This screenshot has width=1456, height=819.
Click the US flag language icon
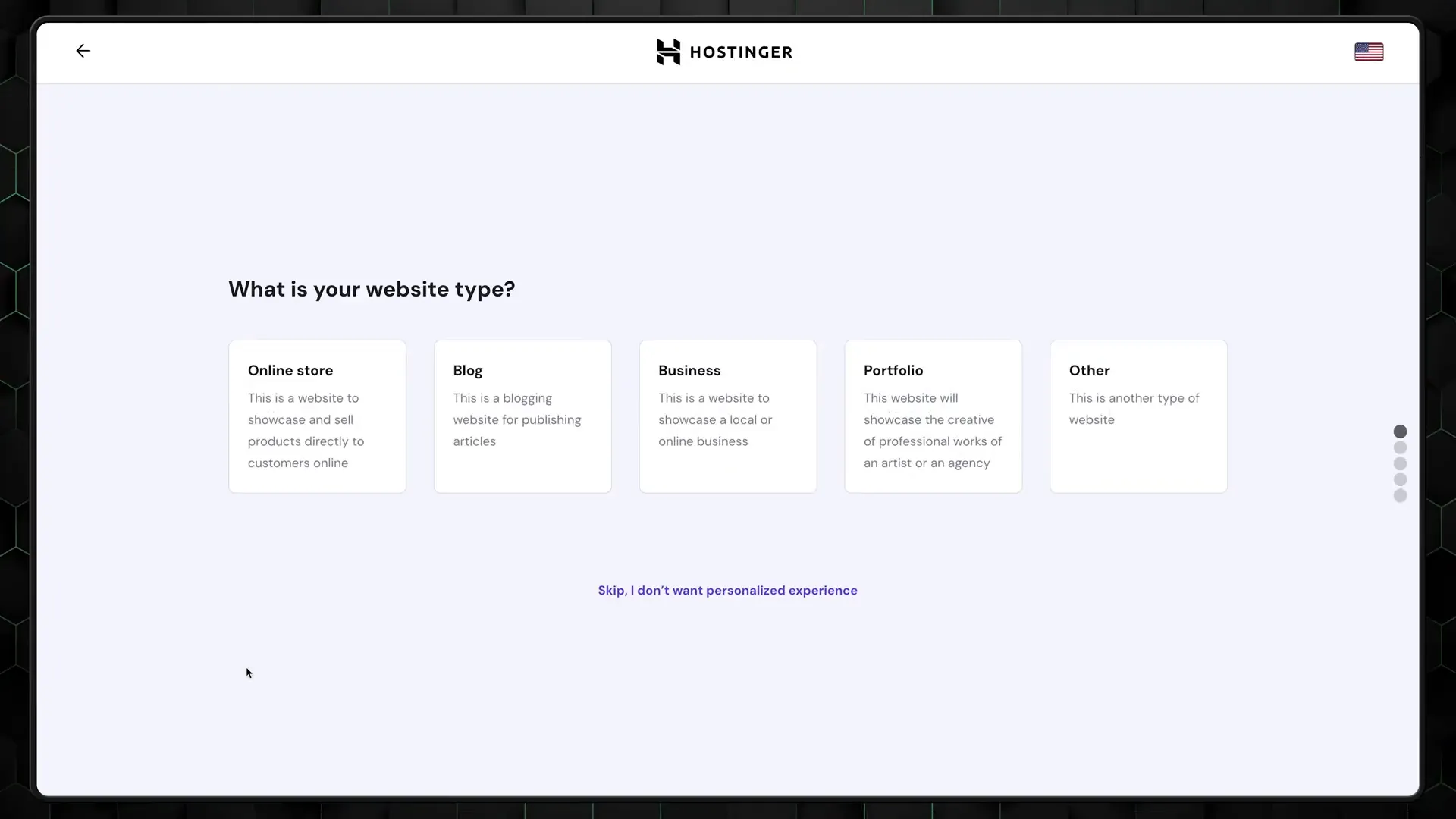[x=1369, y=52]
